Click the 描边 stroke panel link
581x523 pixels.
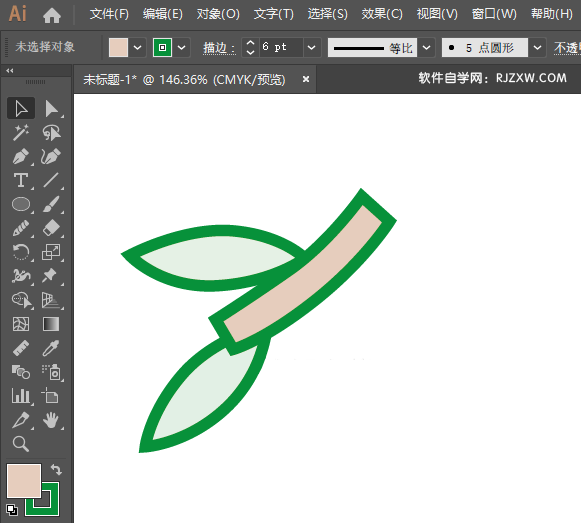click(219, 48)
